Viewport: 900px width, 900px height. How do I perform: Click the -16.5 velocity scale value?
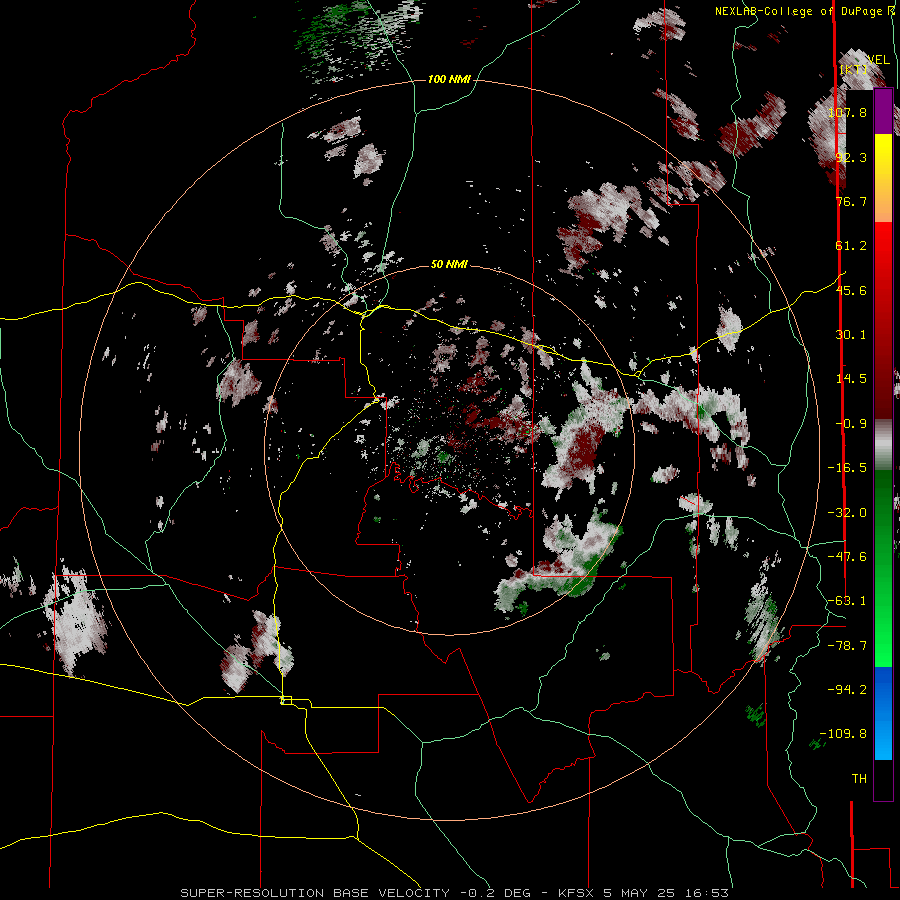coord(847,468)
